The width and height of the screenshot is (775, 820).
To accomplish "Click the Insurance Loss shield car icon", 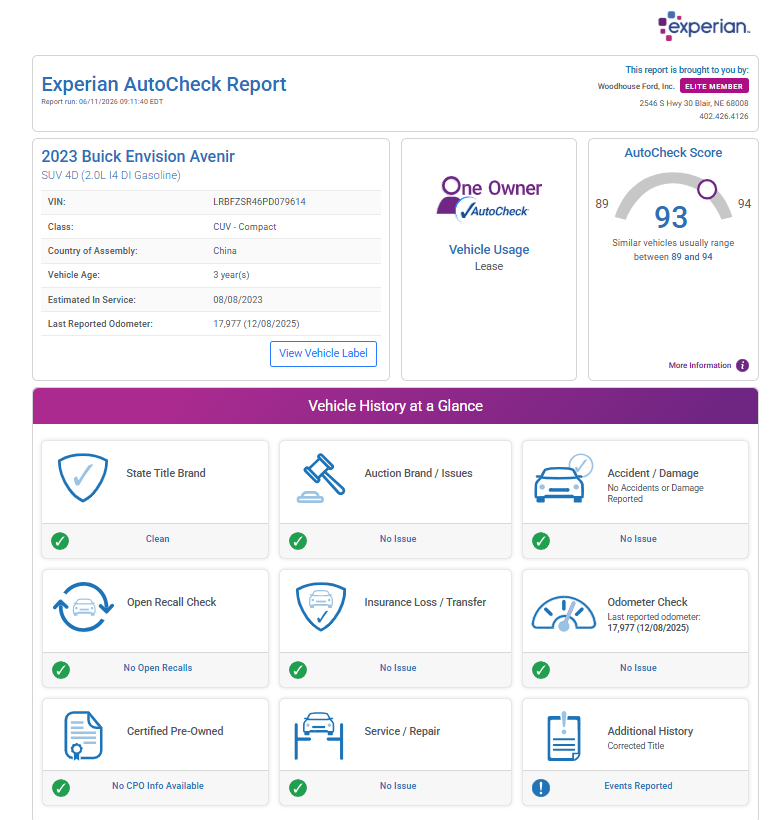I will (321, 607).
